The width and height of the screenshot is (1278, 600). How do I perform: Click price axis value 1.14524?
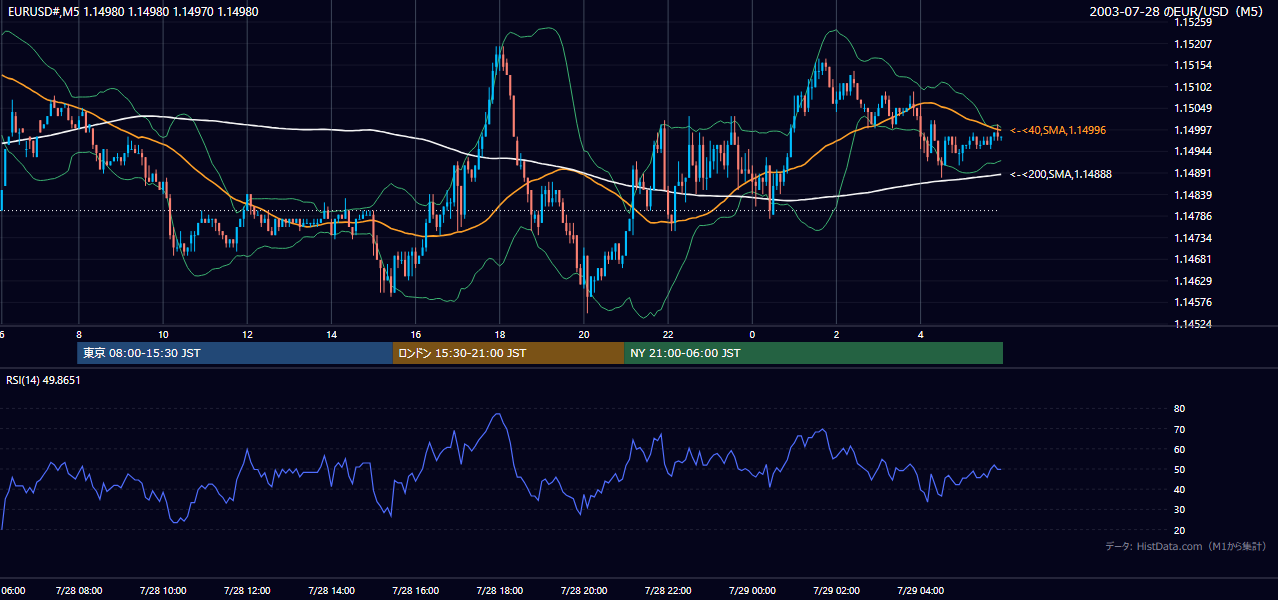[1194, 324]
